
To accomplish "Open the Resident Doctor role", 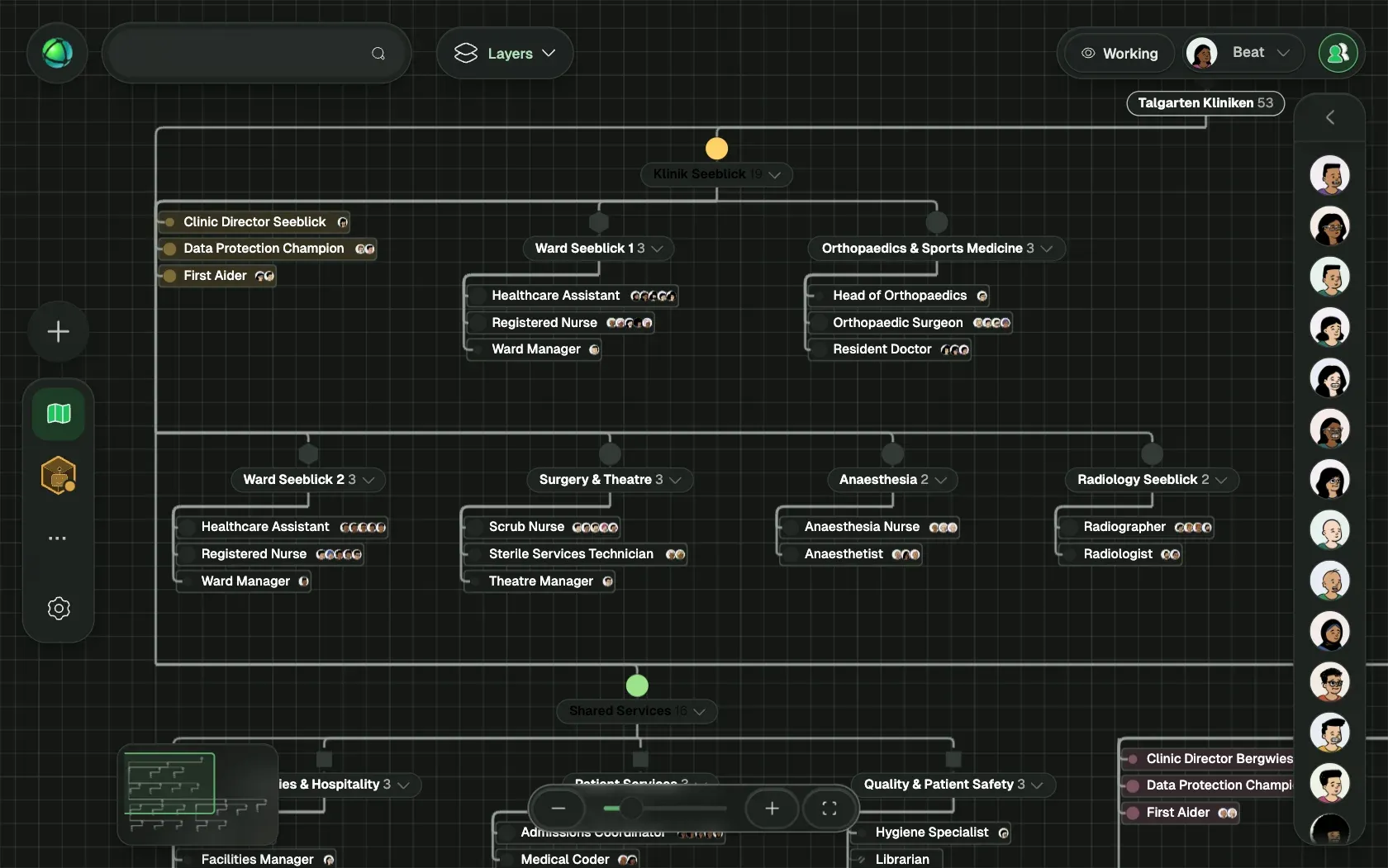I will (890, 349).
